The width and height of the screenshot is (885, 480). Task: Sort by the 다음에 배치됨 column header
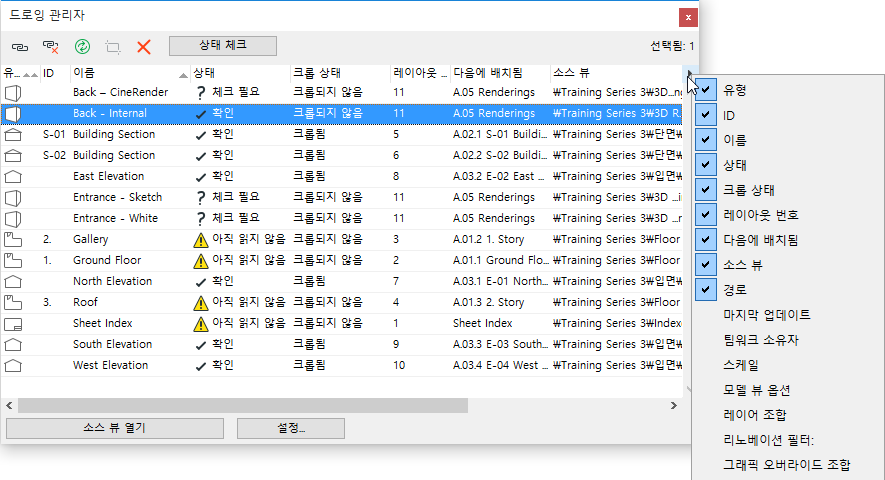tap(500, 73)
